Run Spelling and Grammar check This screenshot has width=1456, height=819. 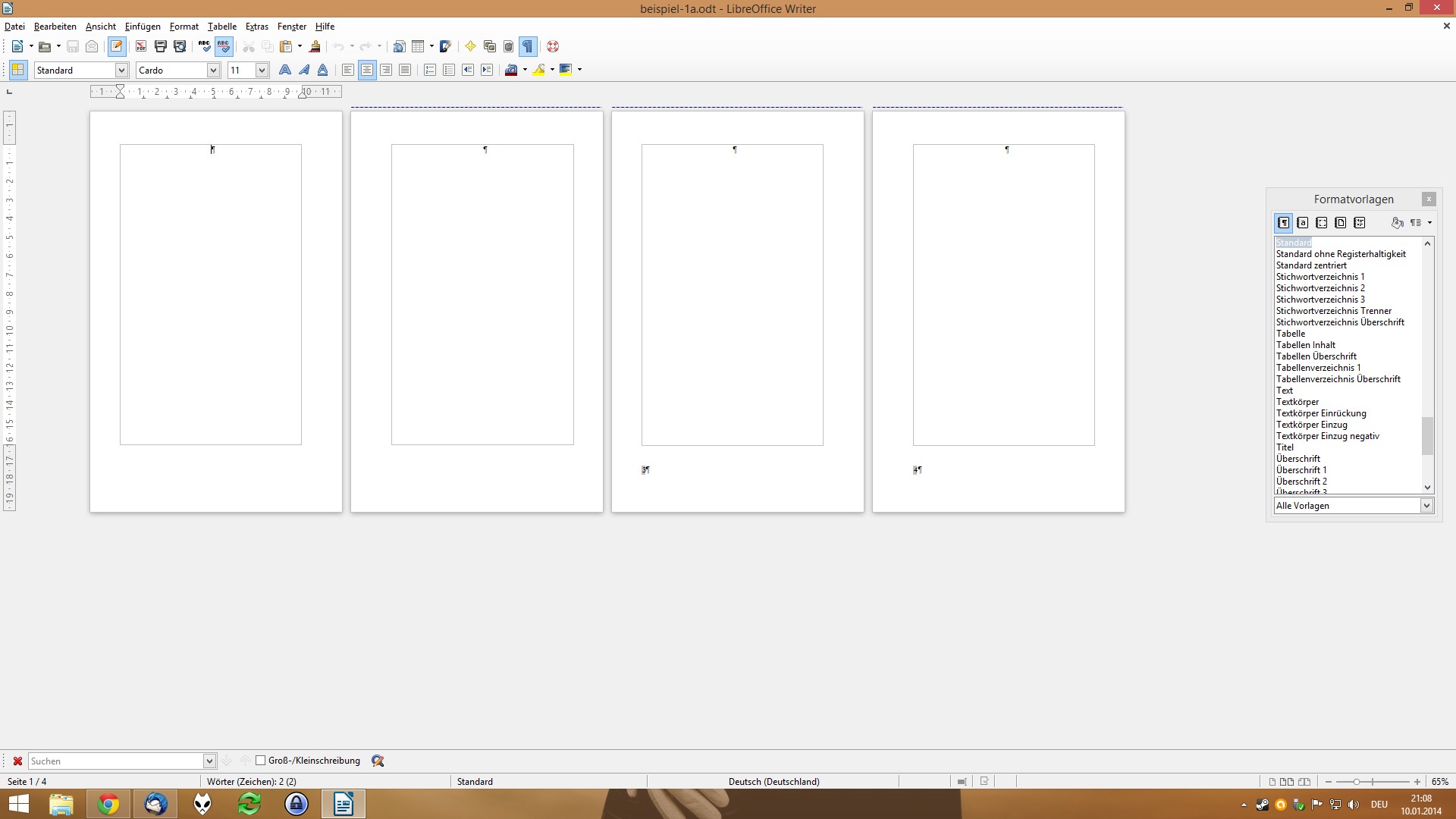click(x=204, y=46)
